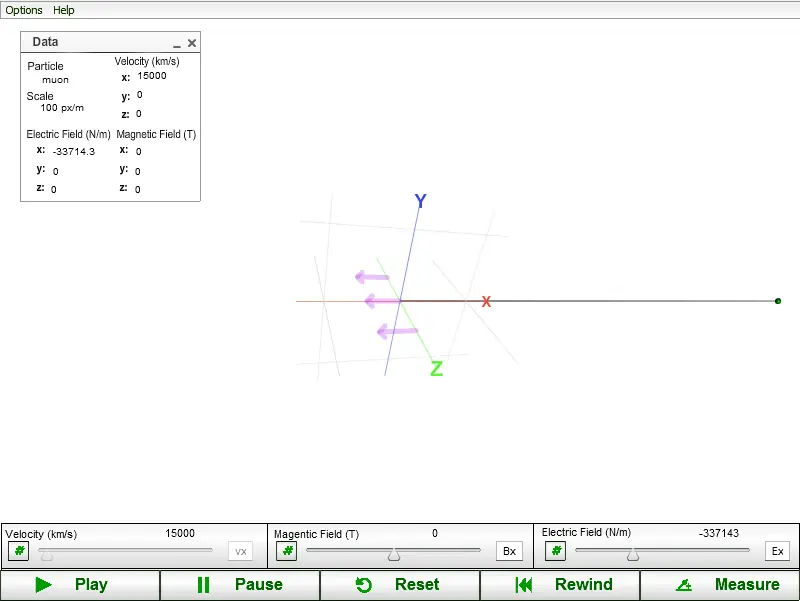This screenshot has height=601, width=800.
Task: Toggle the Bx magnetic component button
Action: 509,552
